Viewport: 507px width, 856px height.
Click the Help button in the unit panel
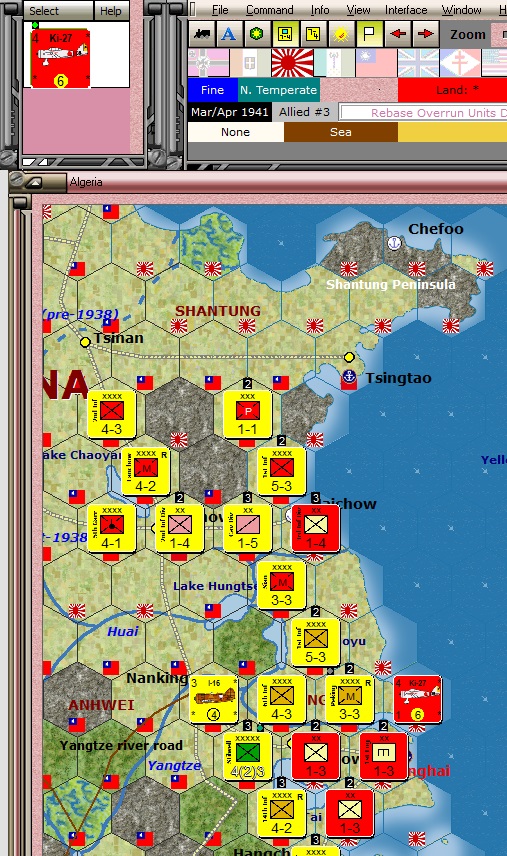pos(111,11)
